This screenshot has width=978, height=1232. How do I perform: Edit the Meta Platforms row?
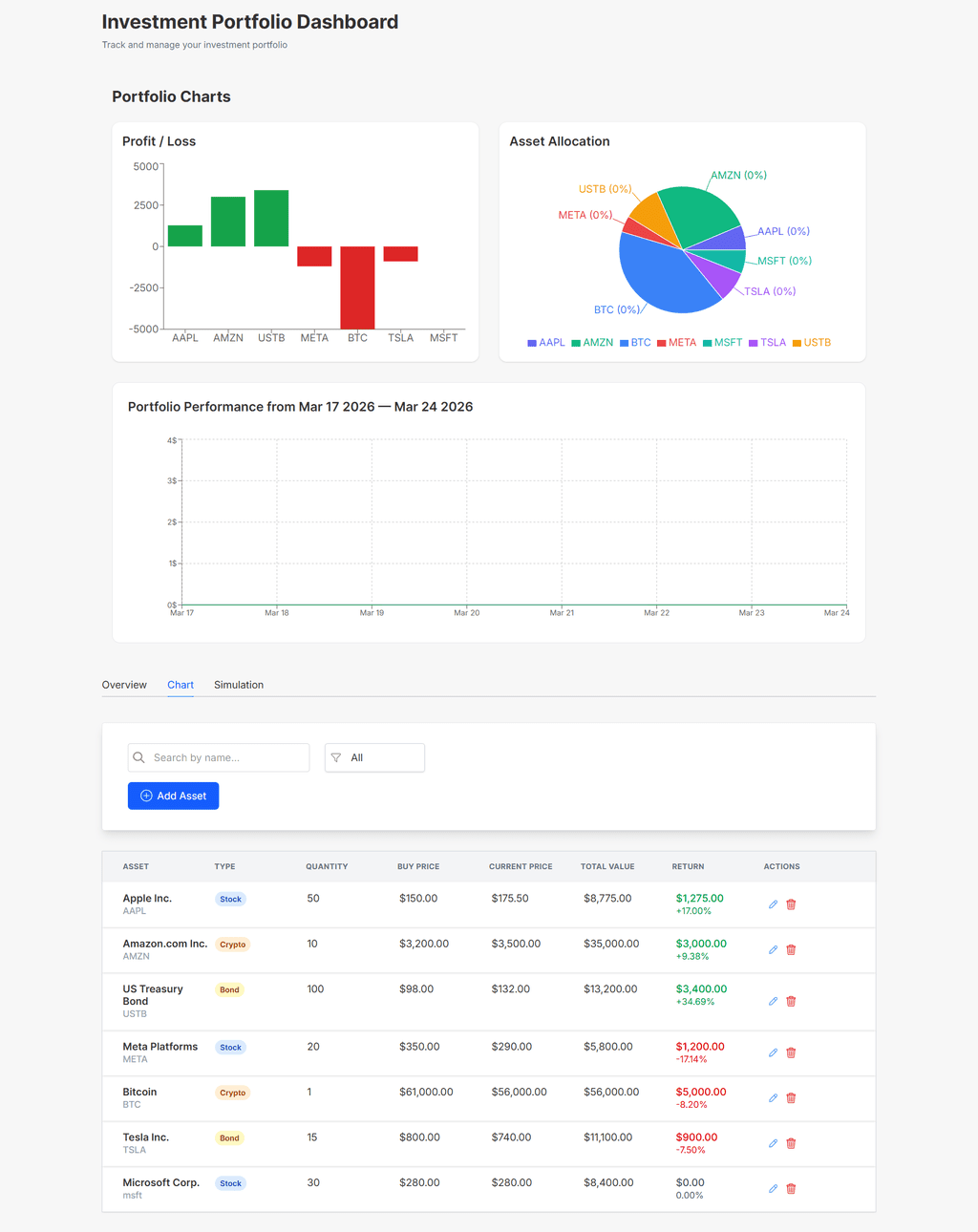[773, 1052]
